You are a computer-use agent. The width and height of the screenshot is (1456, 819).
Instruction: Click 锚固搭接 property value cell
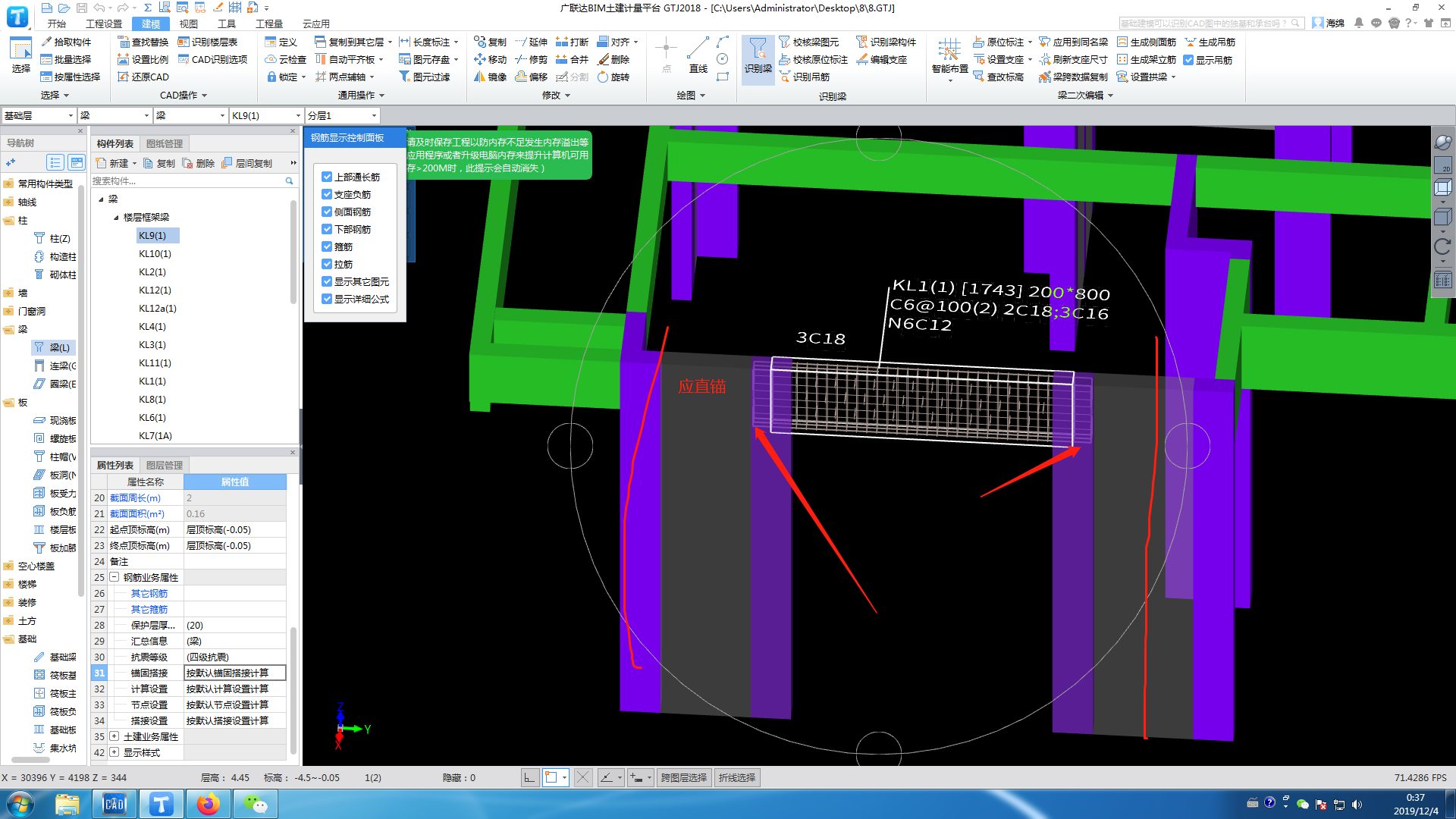coord(235,673)
